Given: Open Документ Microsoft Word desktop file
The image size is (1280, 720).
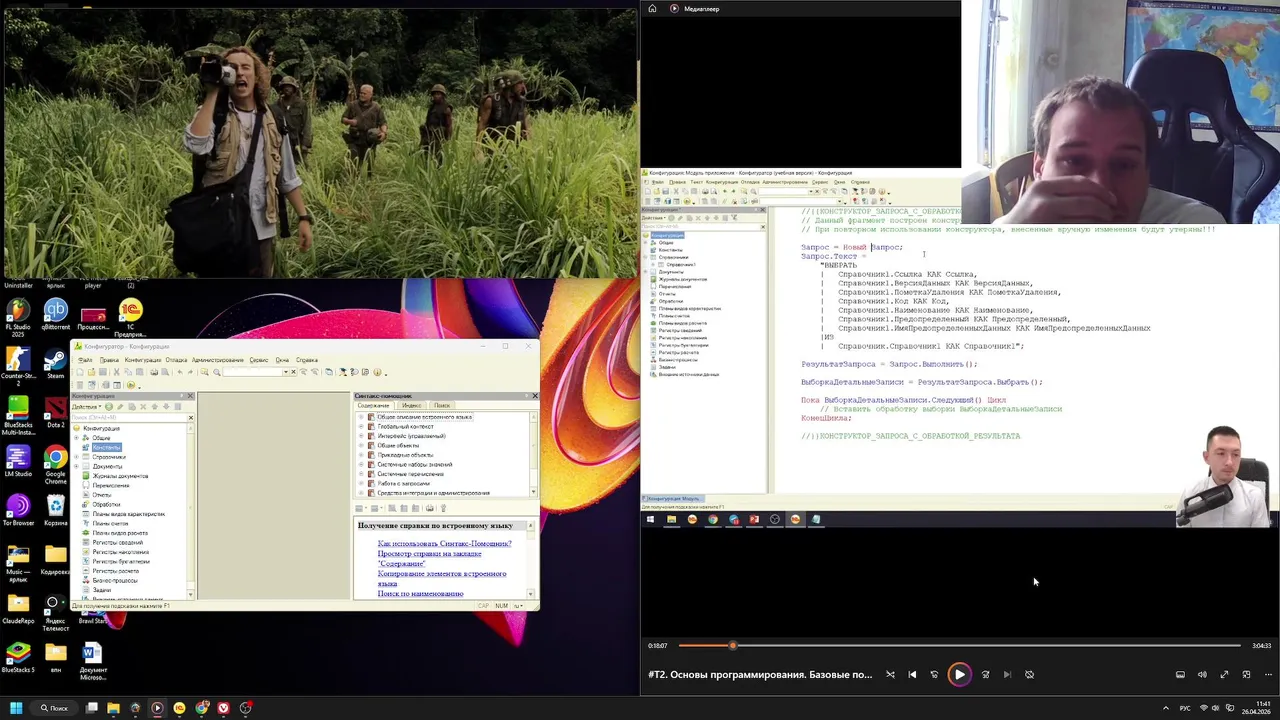Looking at the screenshot, I should click(93, 661).
